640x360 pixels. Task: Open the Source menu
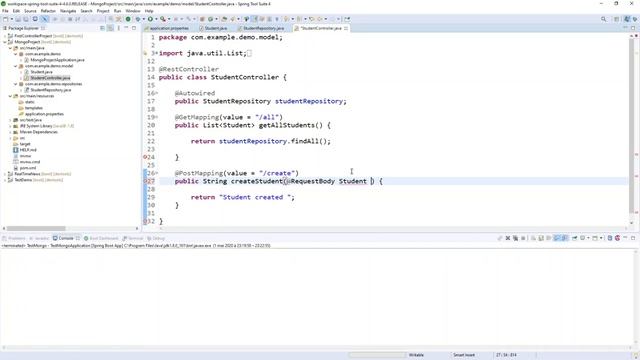(x=30, y=11)
